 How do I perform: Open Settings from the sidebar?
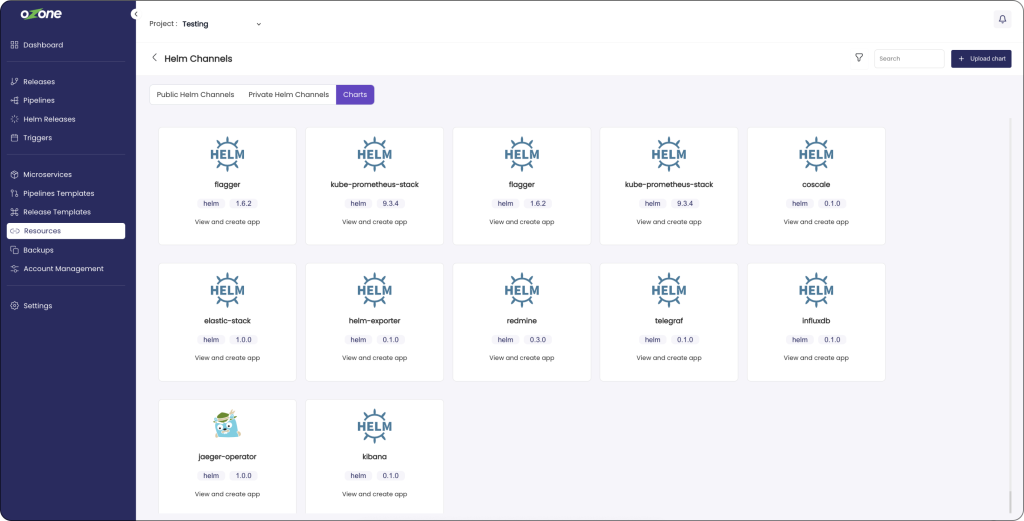pyautogui.click(x=38, y=306)
